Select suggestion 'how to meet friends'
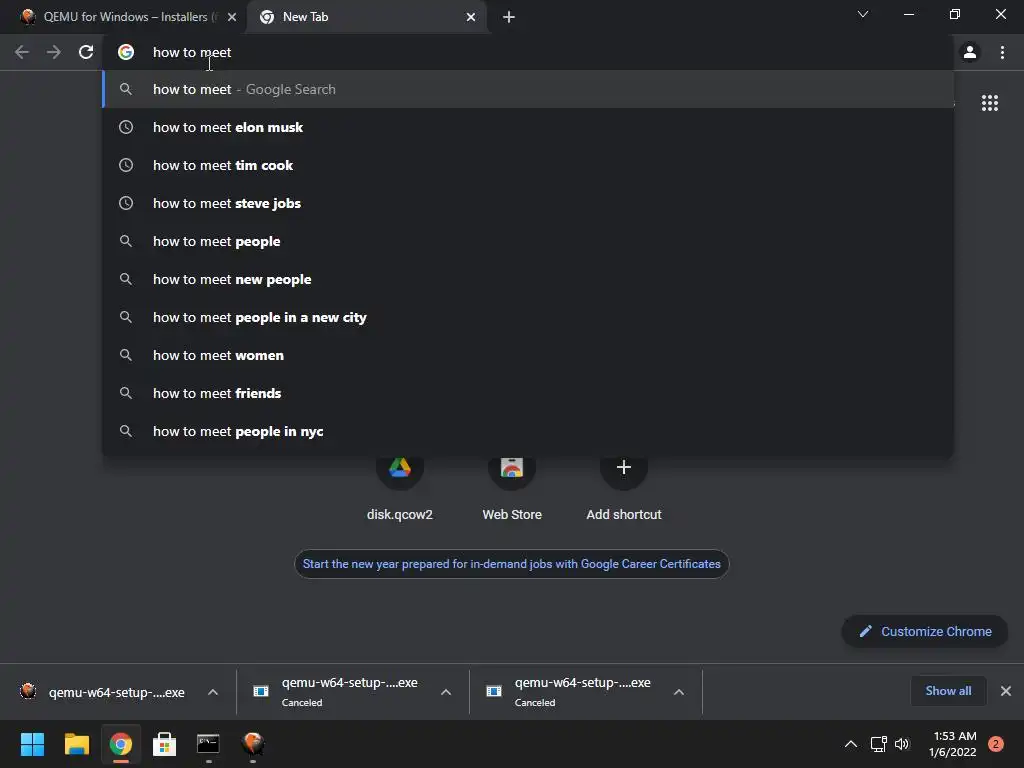 point(528,393)
